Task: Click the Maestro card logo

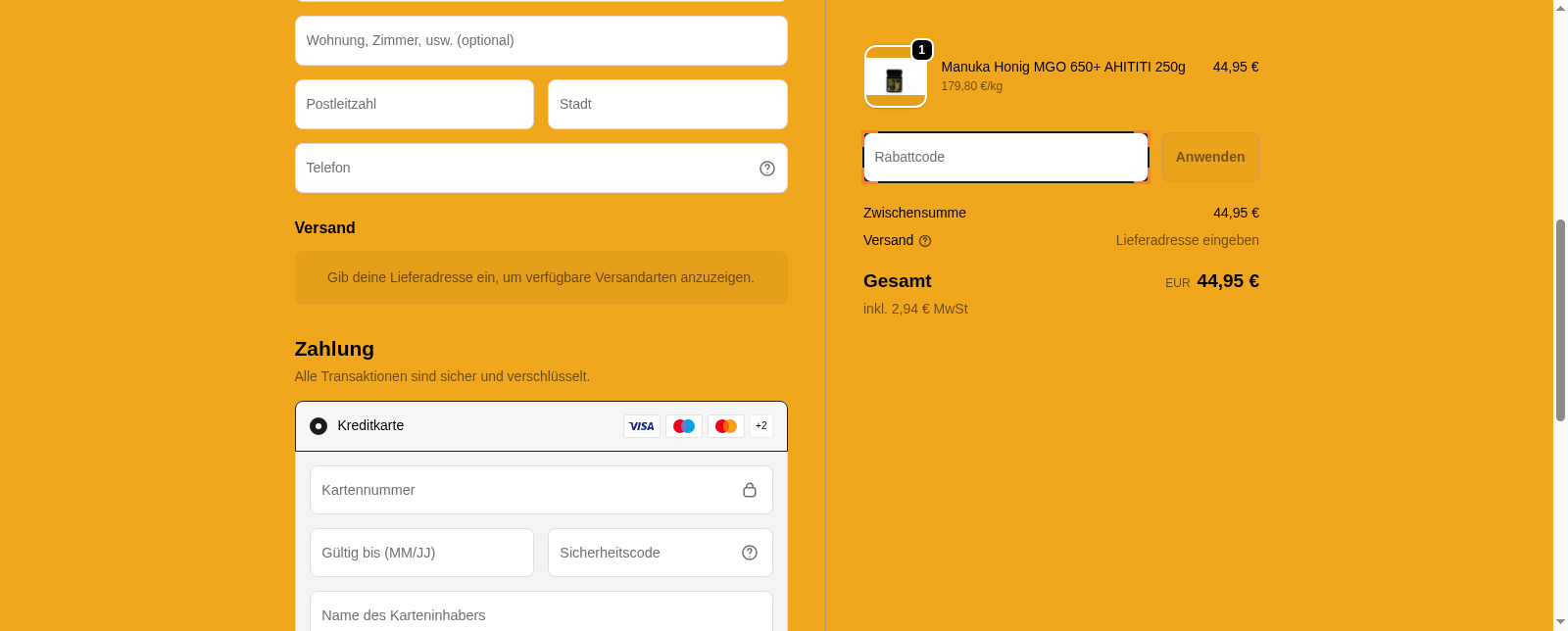Action: pyautogui.click(x=684, y=426)
